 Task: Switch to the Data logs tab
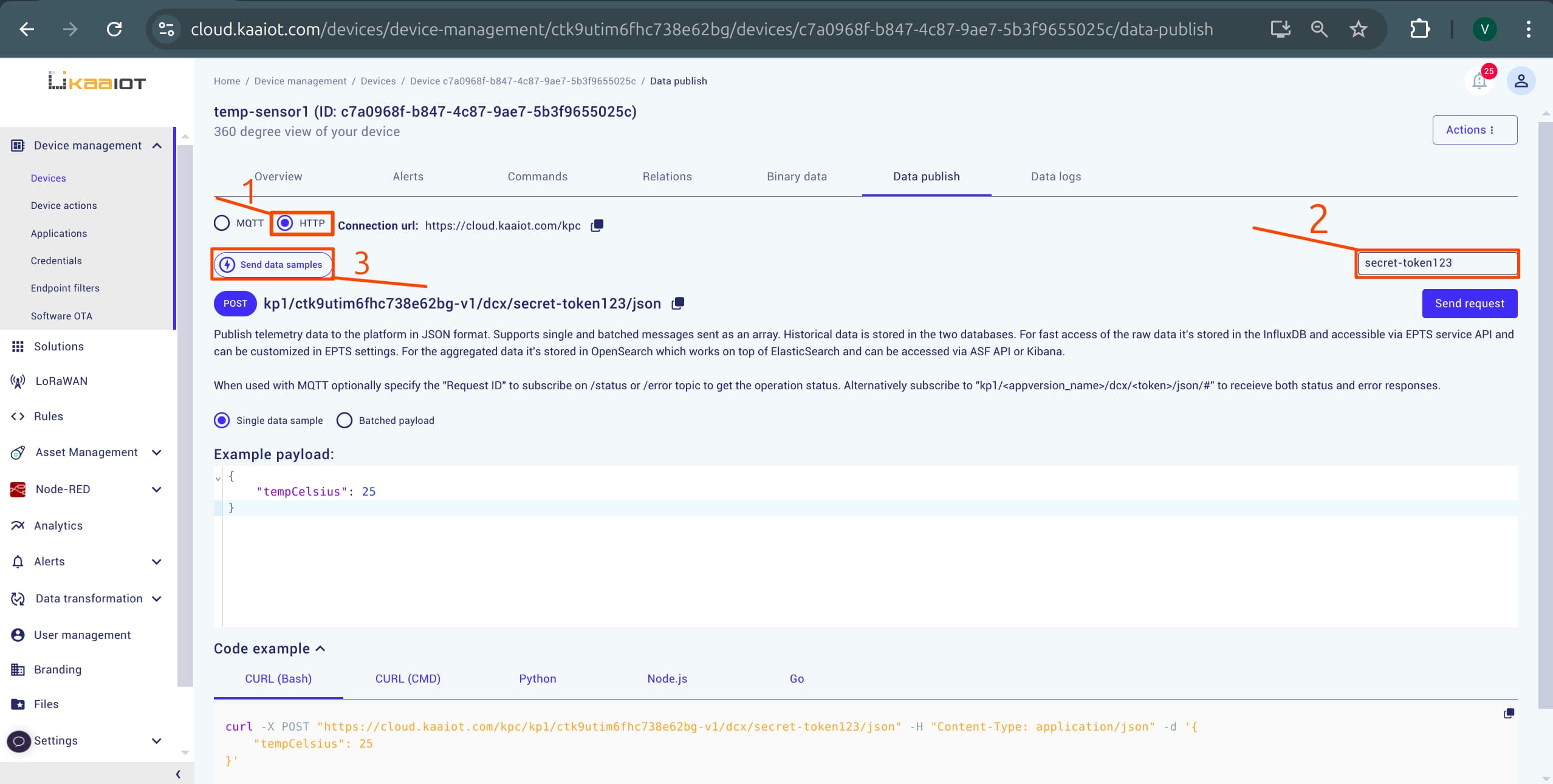coord(1056,176)
